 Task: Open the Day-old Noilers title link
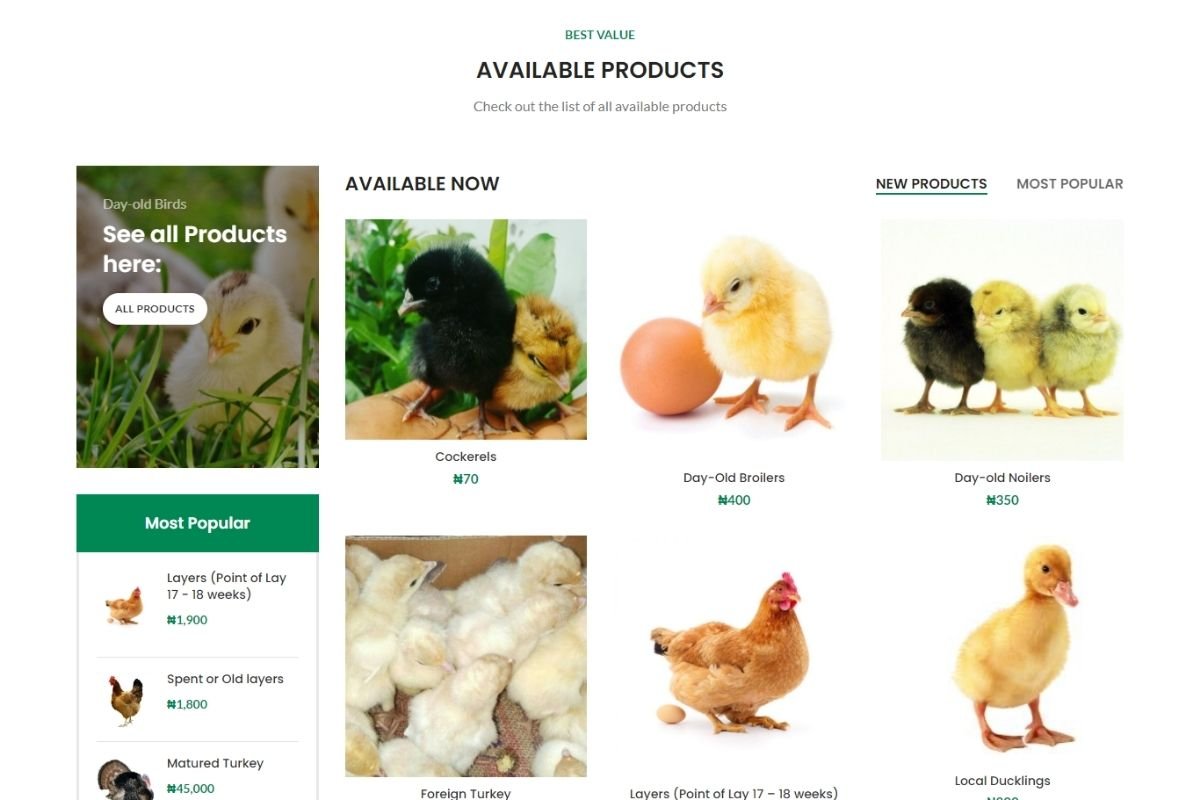(1002, 478)
